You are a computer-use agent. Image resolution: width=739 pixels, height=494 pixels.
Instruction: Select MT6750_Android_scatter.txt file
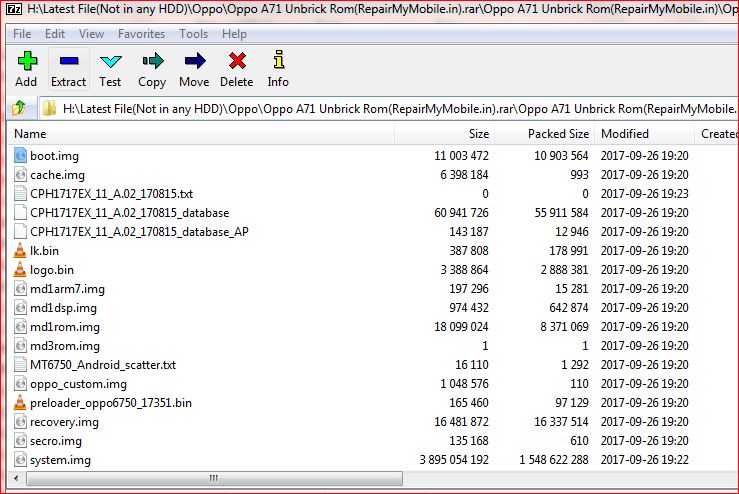(102, 365)
